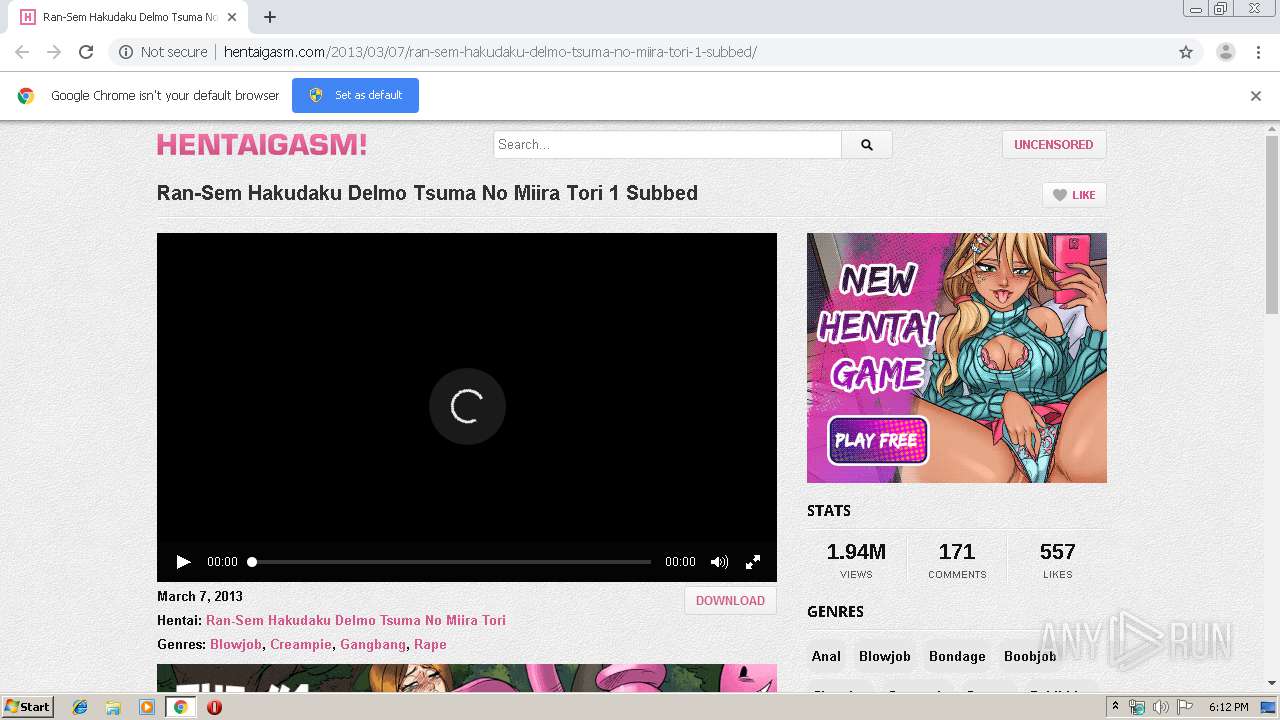Open the Windows Start menu
The width and height of the screenshot is (1280, 720).
point(28,706)
